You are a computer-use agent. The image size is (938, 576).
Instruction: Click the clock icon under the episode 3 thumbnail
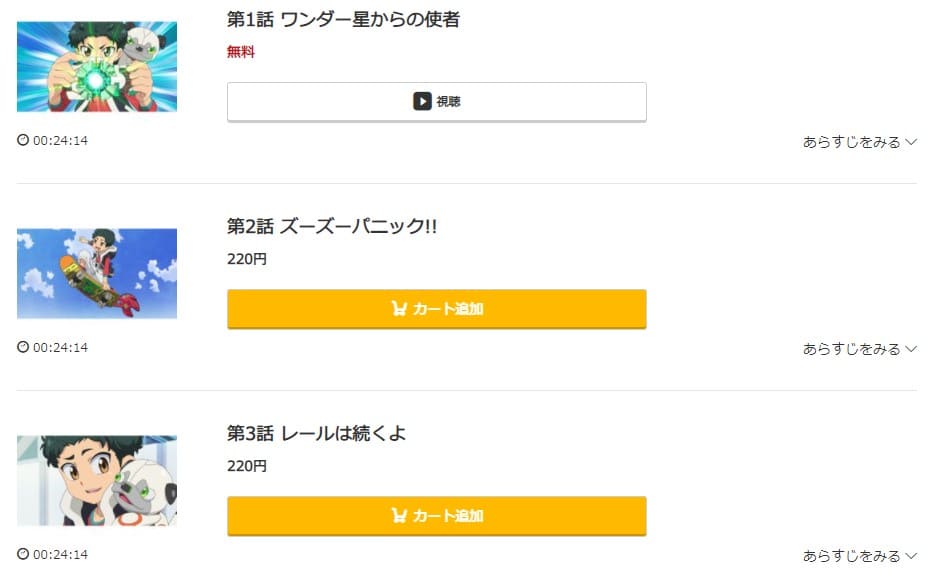point(23,554)
